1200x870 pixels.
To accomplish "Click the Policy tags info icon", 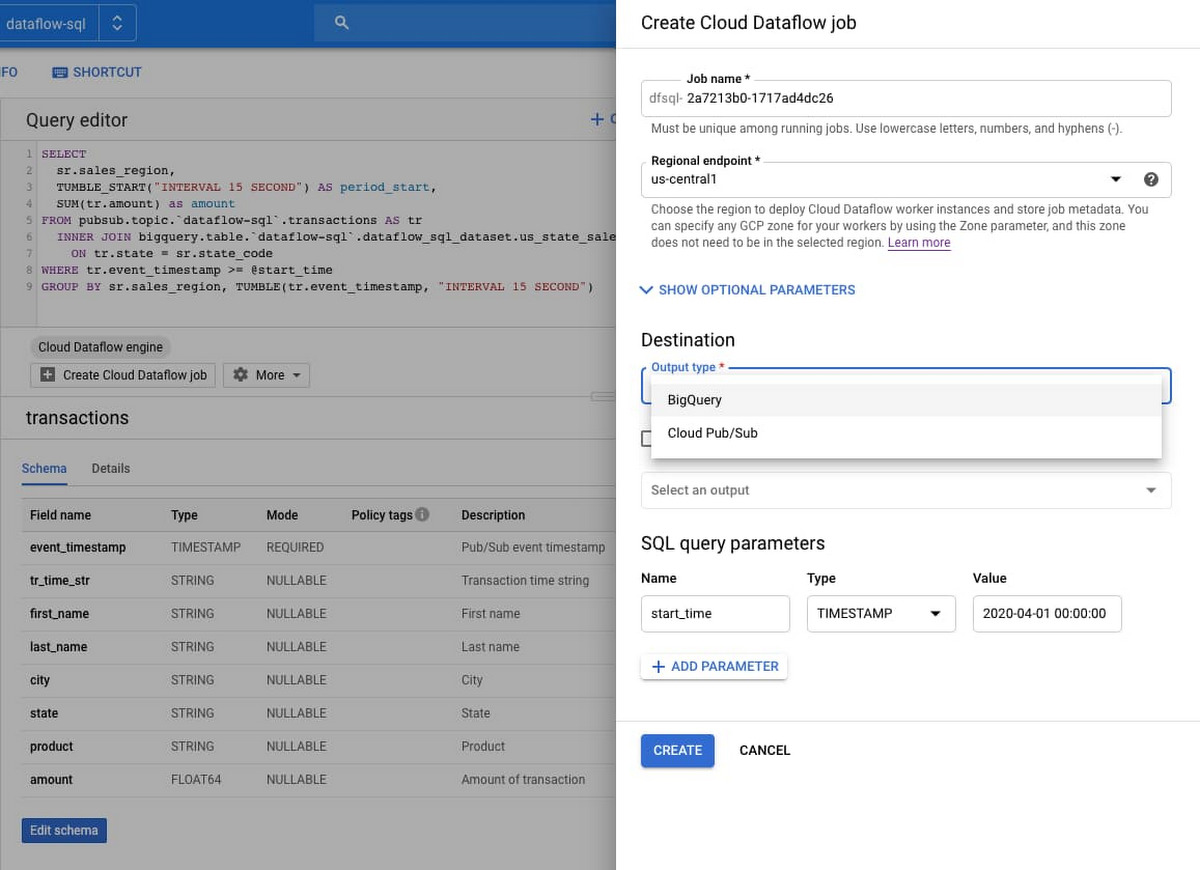I will click(422, 515).
